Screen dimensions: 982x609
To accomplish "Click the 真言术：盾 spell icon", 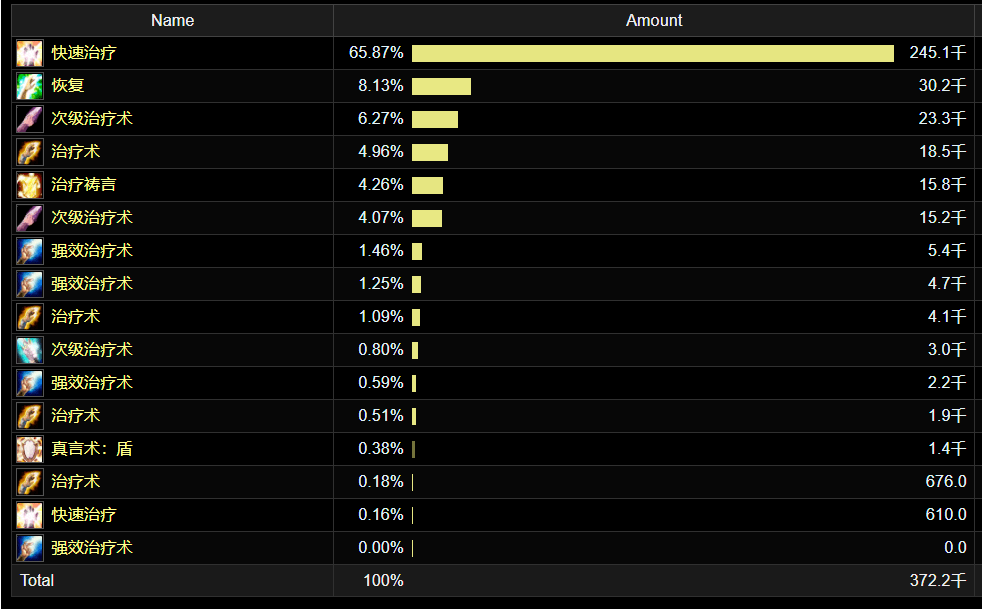I will point(30,449).
